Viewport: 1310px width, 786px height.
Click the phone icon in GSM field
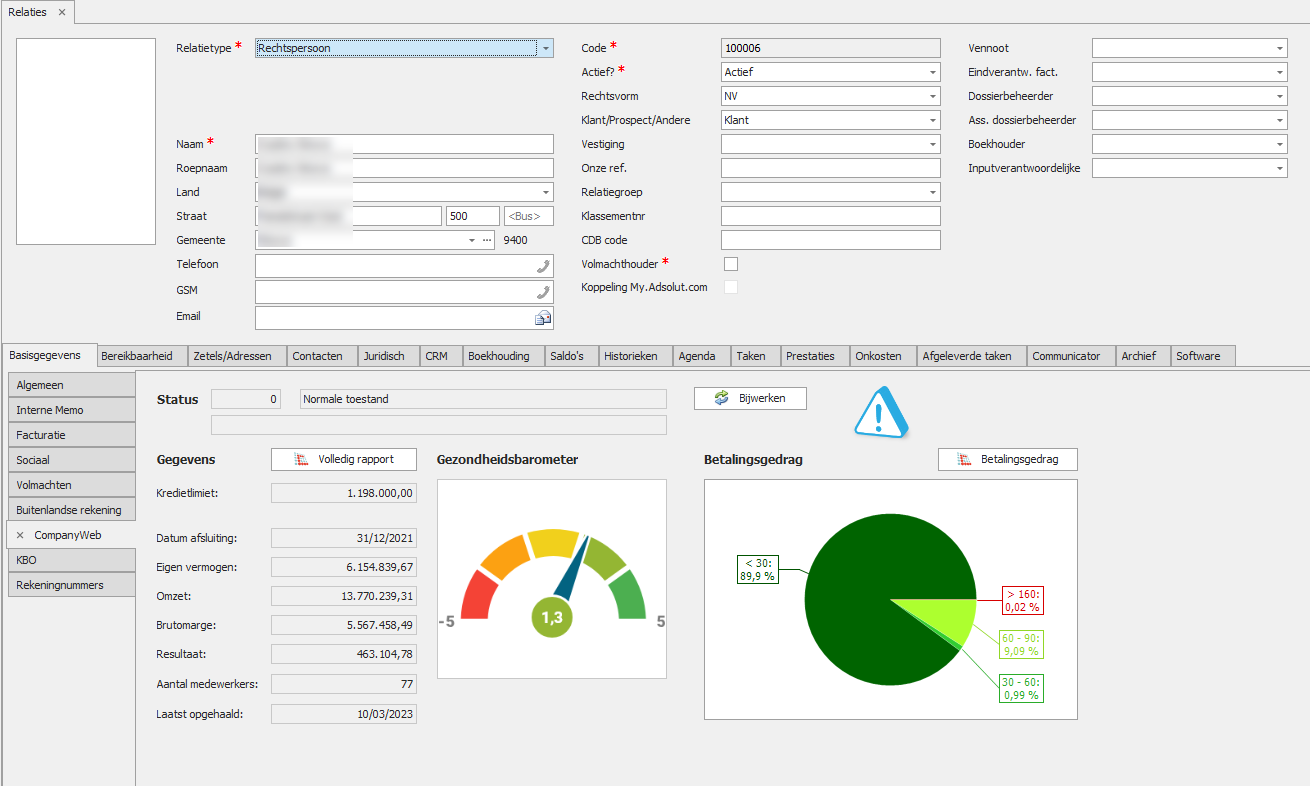pos(543,292)
